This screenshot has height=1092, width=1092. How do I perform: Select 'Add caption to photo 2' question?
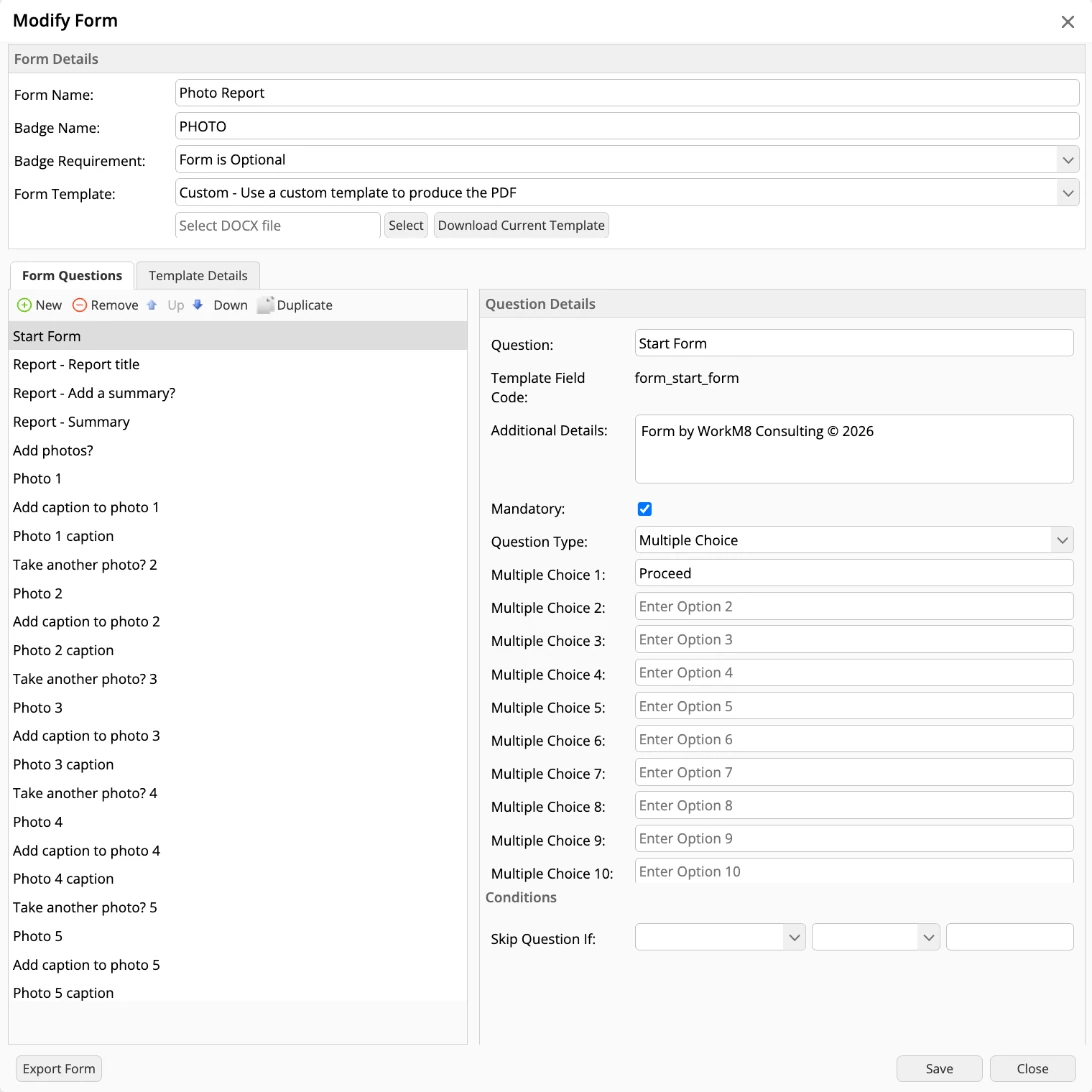[x=237, y=622]
